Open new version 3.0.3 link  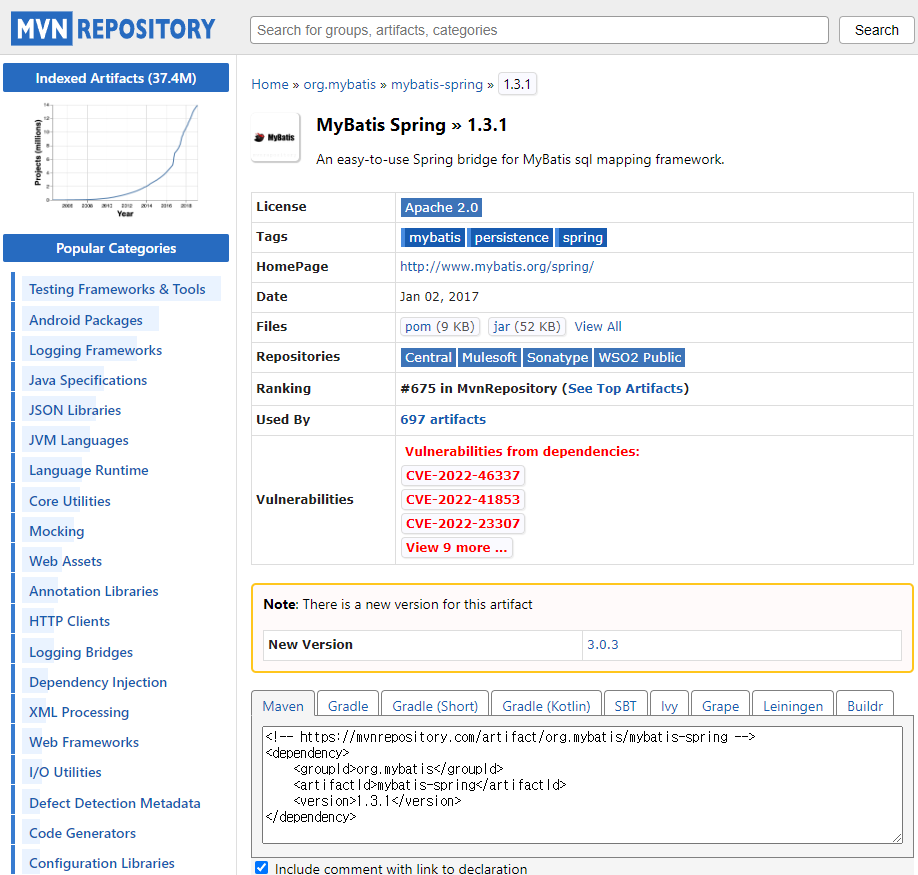click(602, 644)
